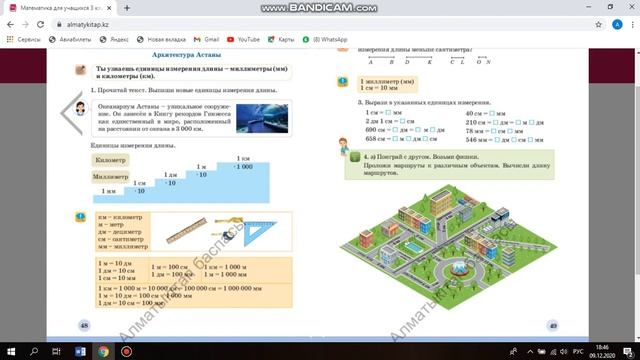
Task: Open Bandicam recorder from the taskbar
Action: click(x=126, y=351)
